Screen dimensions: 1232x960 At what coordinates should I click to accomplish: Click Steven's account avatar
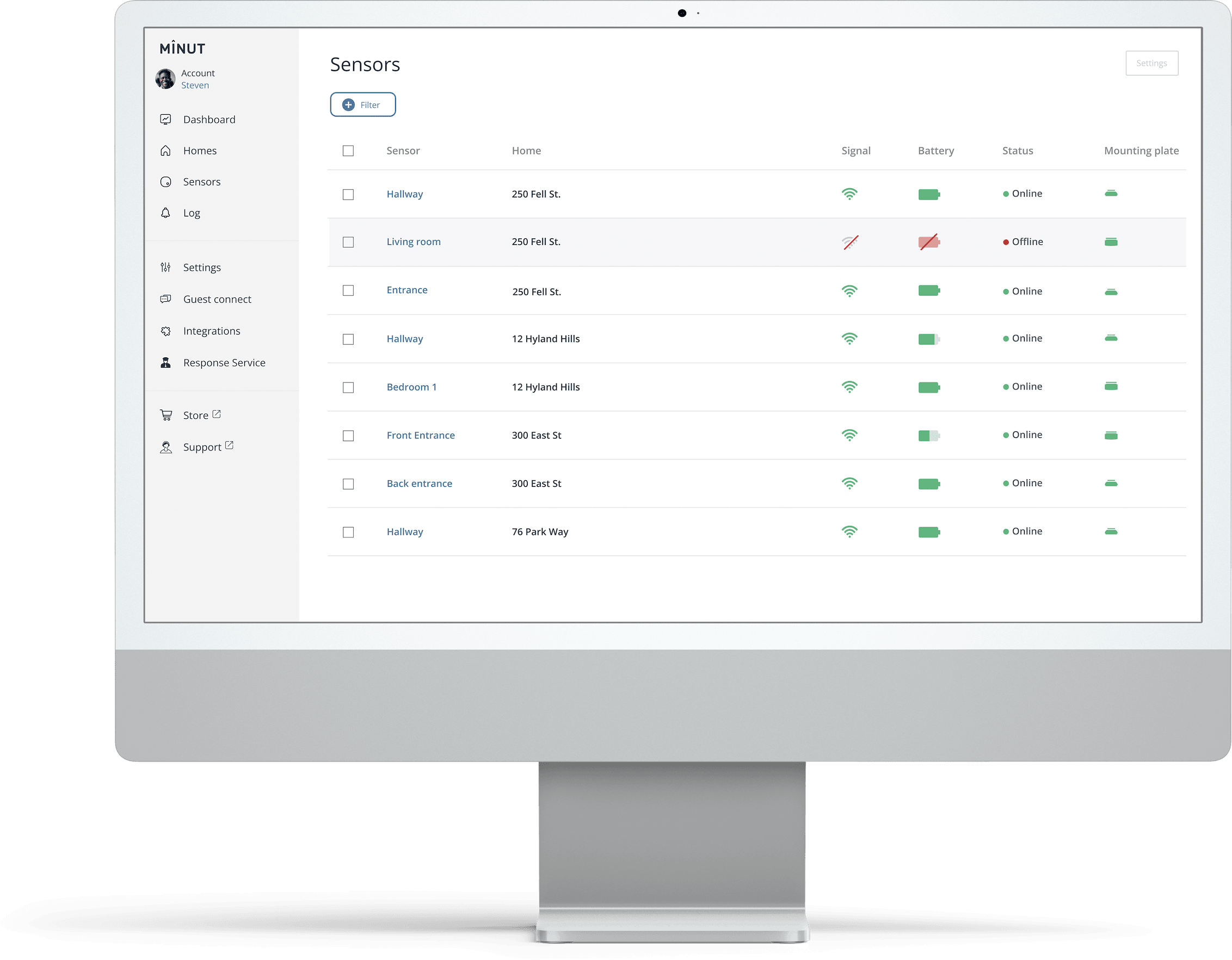pyautogui.click(x=165, y=79)
